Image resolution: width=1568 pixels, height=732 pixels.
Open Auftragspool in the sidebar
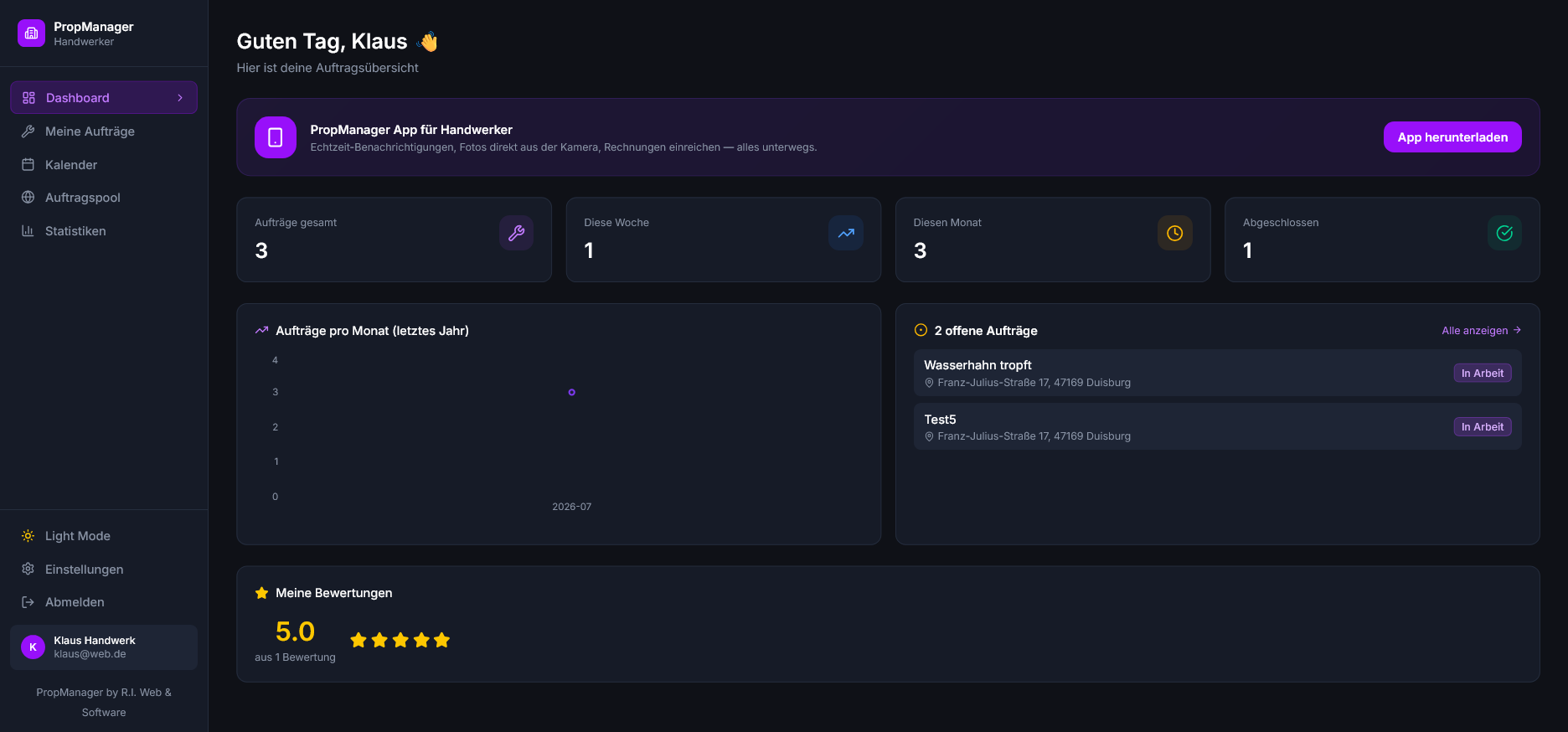(x=104, y=198)
